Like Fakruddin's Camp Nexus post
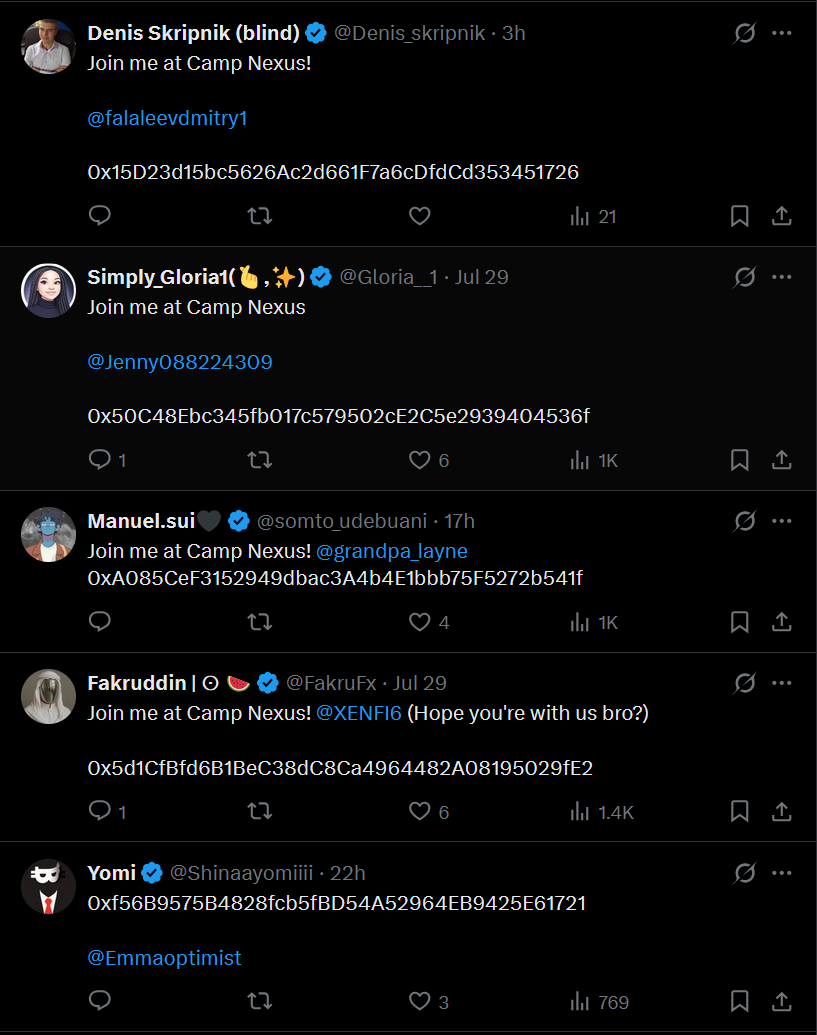817x1035 pixels. click(420, 812)
